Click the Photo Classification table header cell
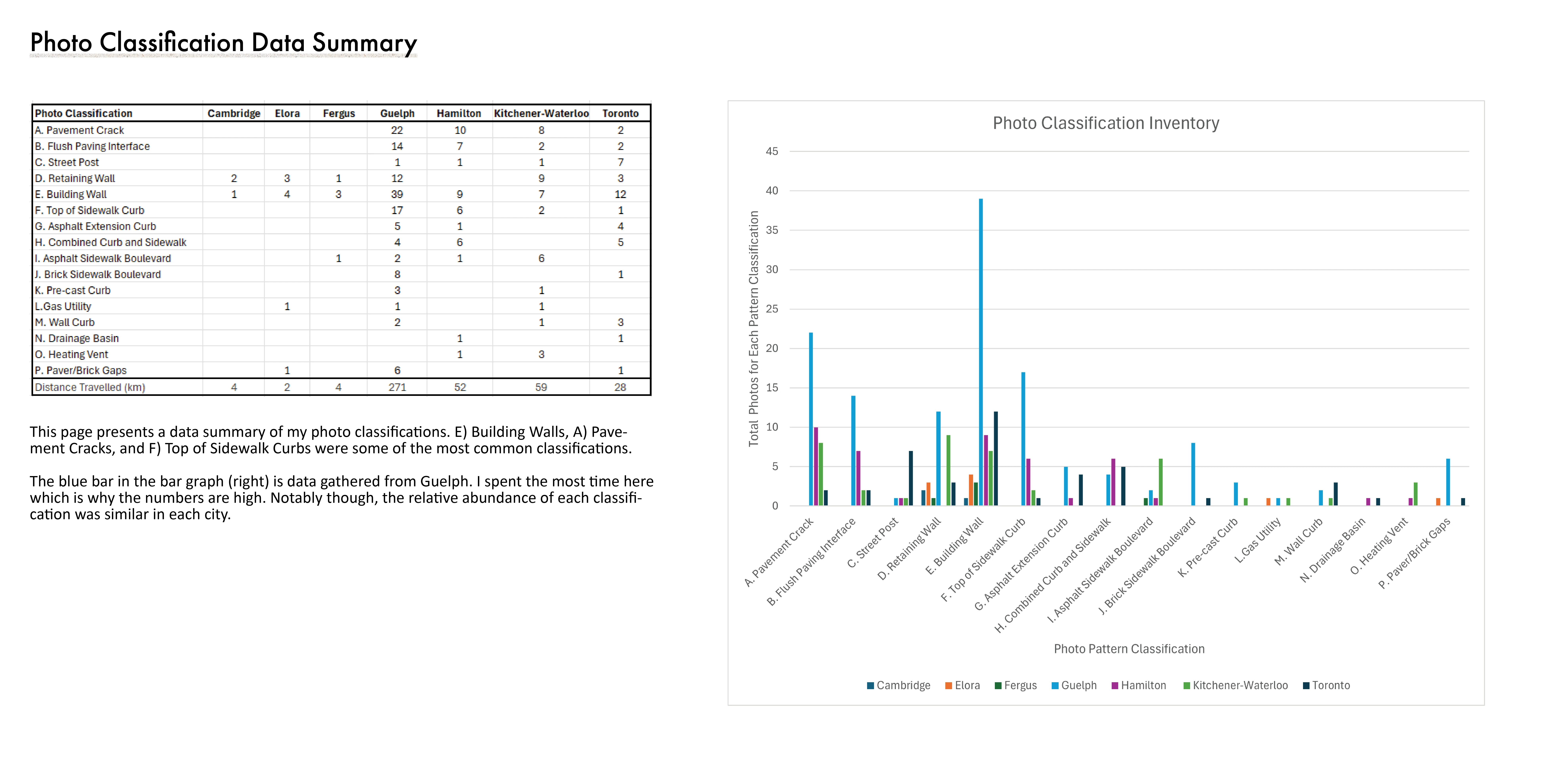This screenshot has height=765, width=1568. pyautogui.click(x=83, y=113)
